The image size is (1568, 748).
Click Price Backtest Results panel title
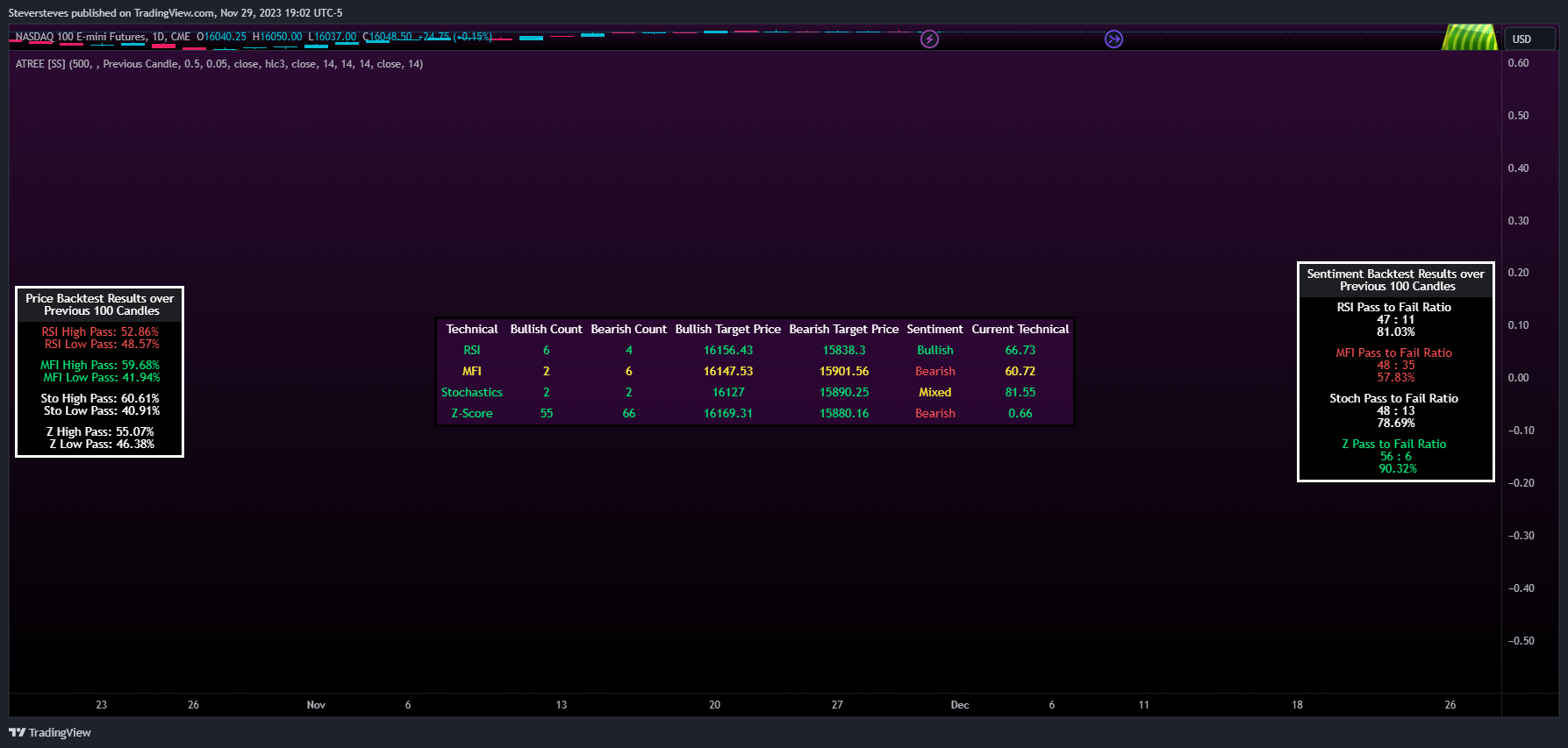100,304
